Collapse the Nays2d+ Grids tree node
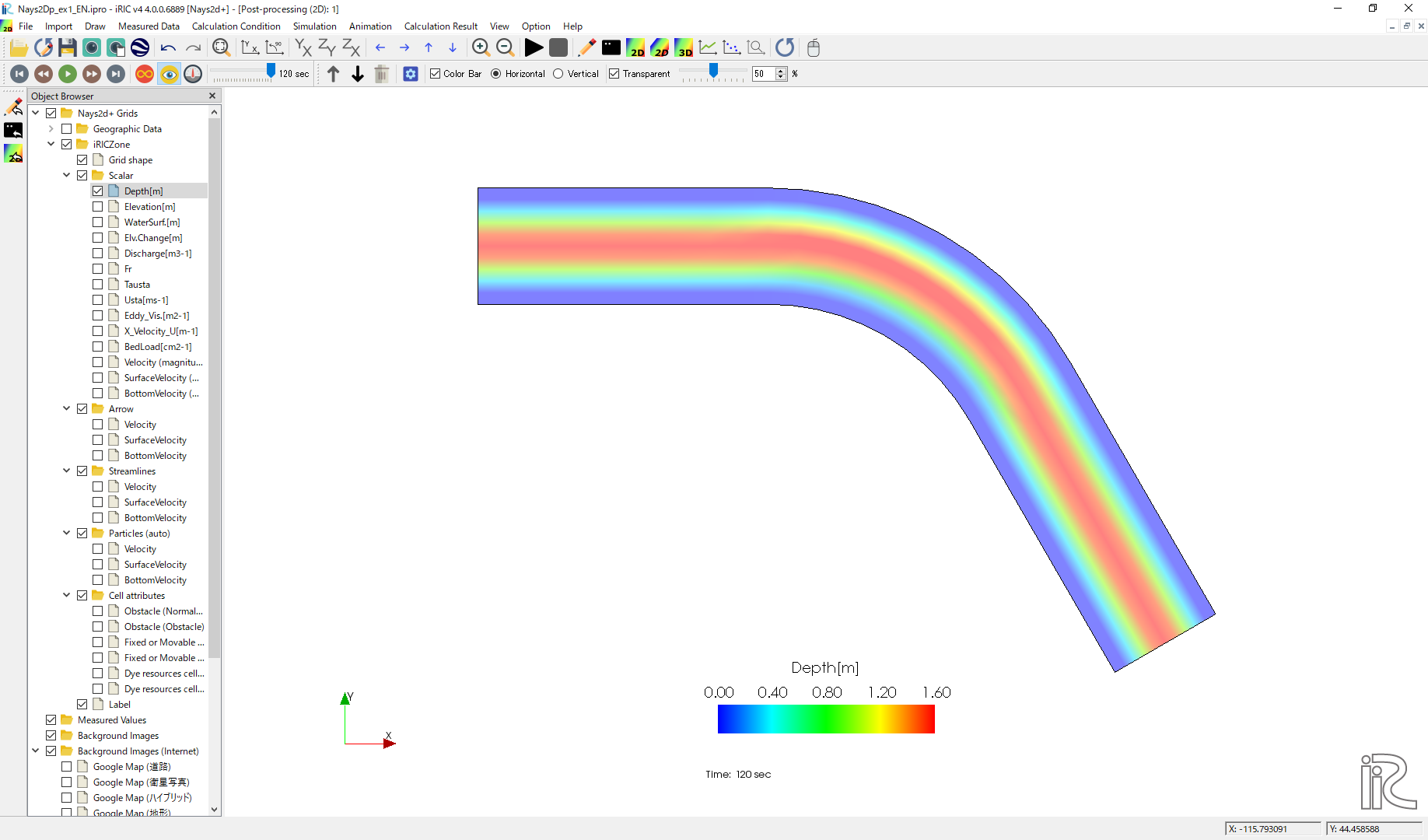Image resolution: width=1428 pixels, height=840 pixels. pyautogui.click(x=36, y=114)
